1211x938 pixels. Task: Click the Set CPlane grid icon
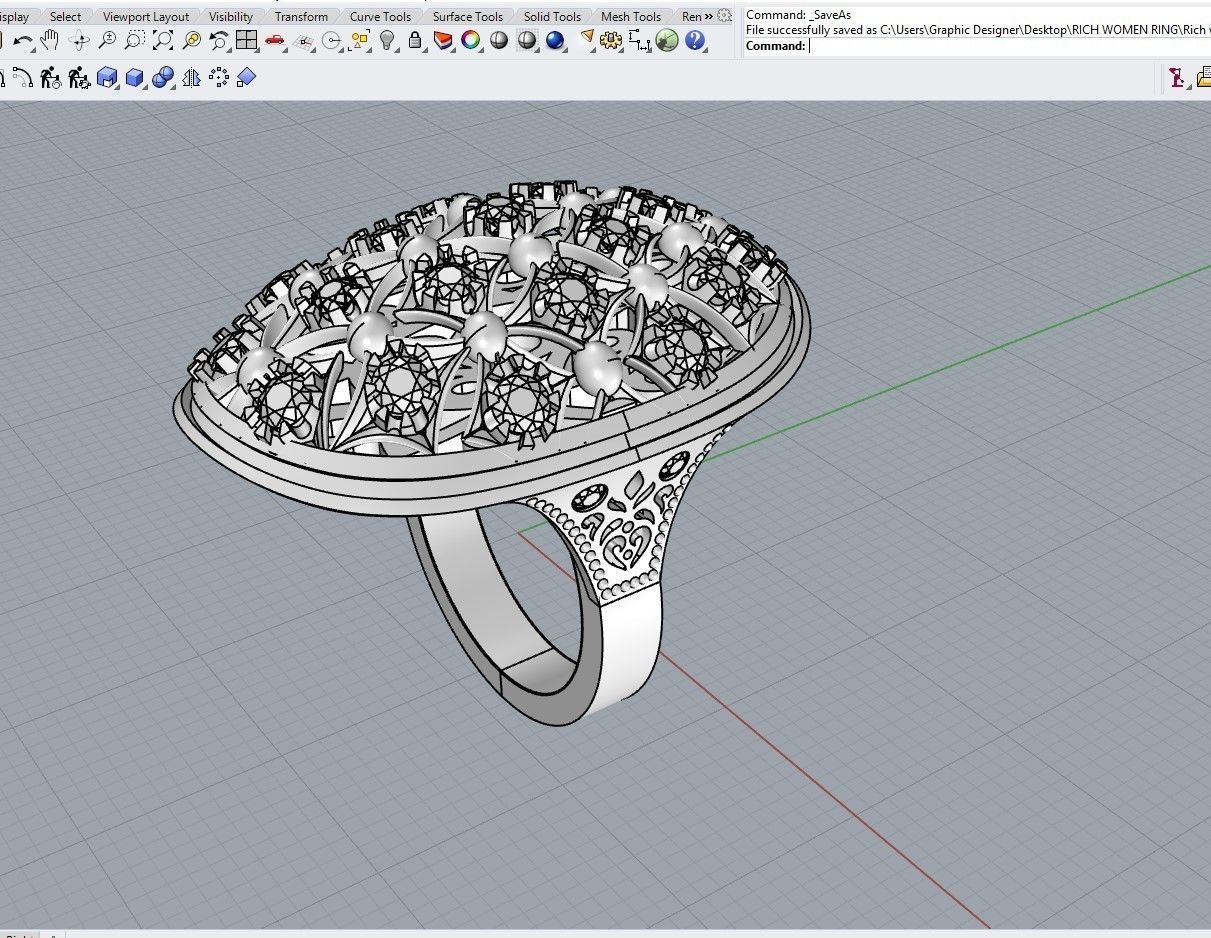click(303, 41)
